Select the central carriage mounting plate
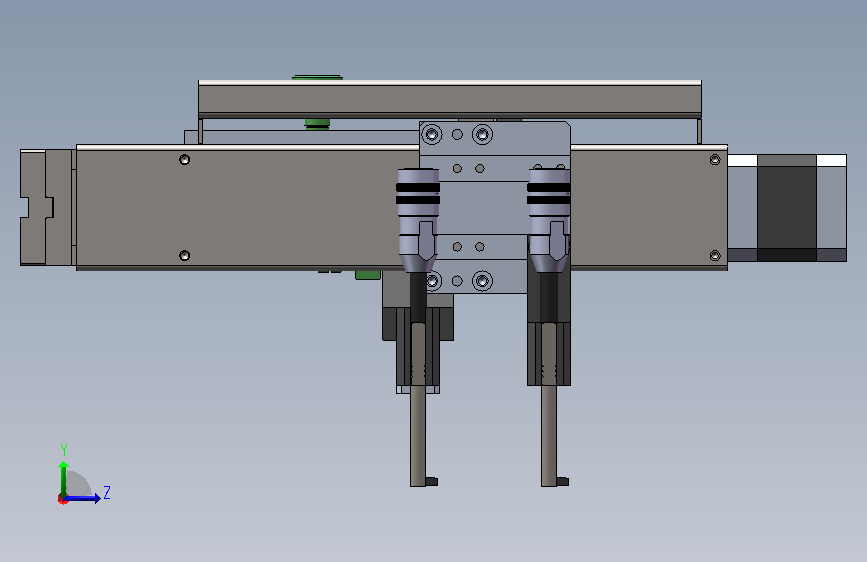This screenshot has width=867, height=562. 495,207
